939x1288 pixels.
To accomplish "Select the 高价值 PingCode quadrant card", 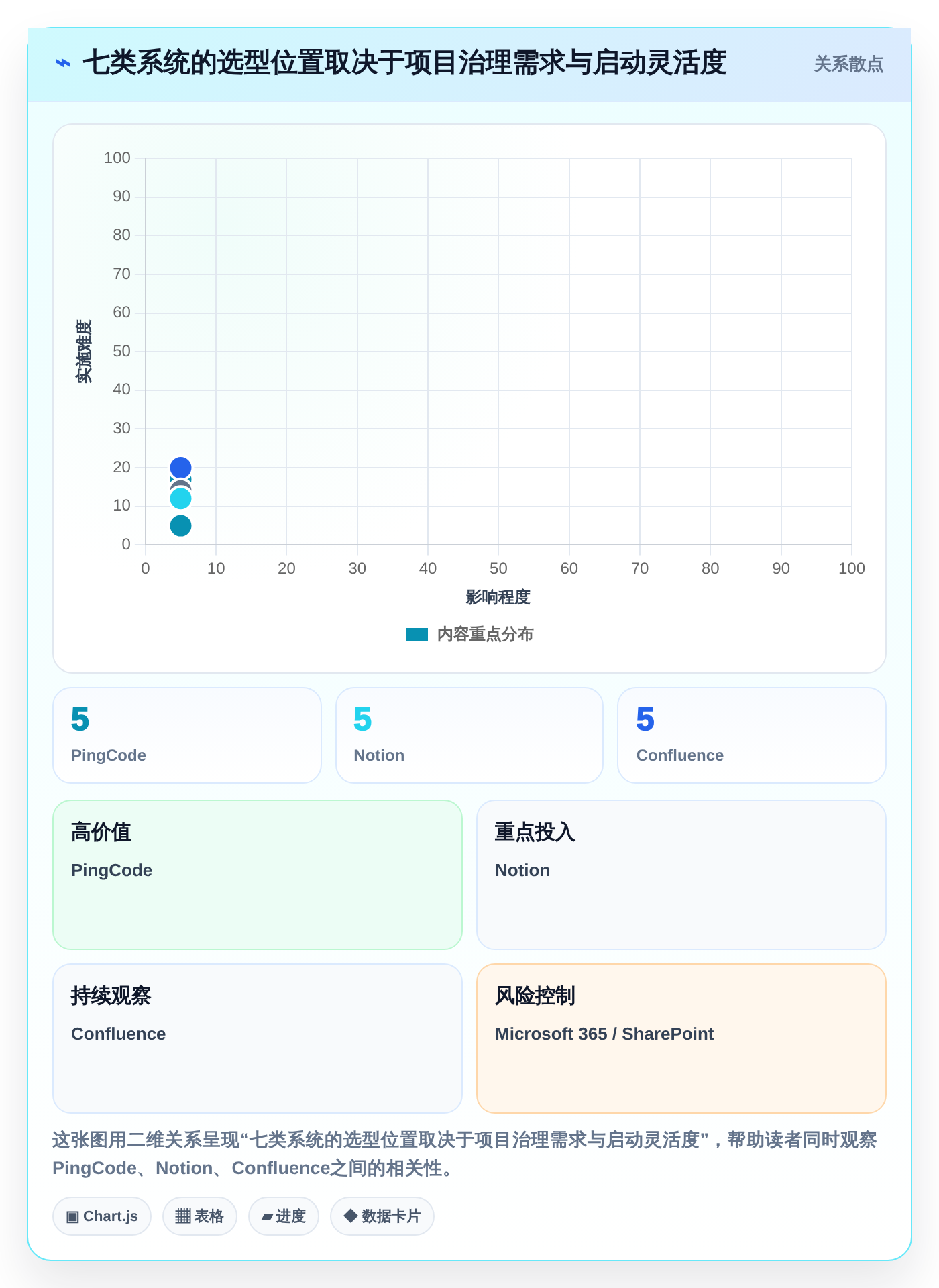I will coord(258,875).
